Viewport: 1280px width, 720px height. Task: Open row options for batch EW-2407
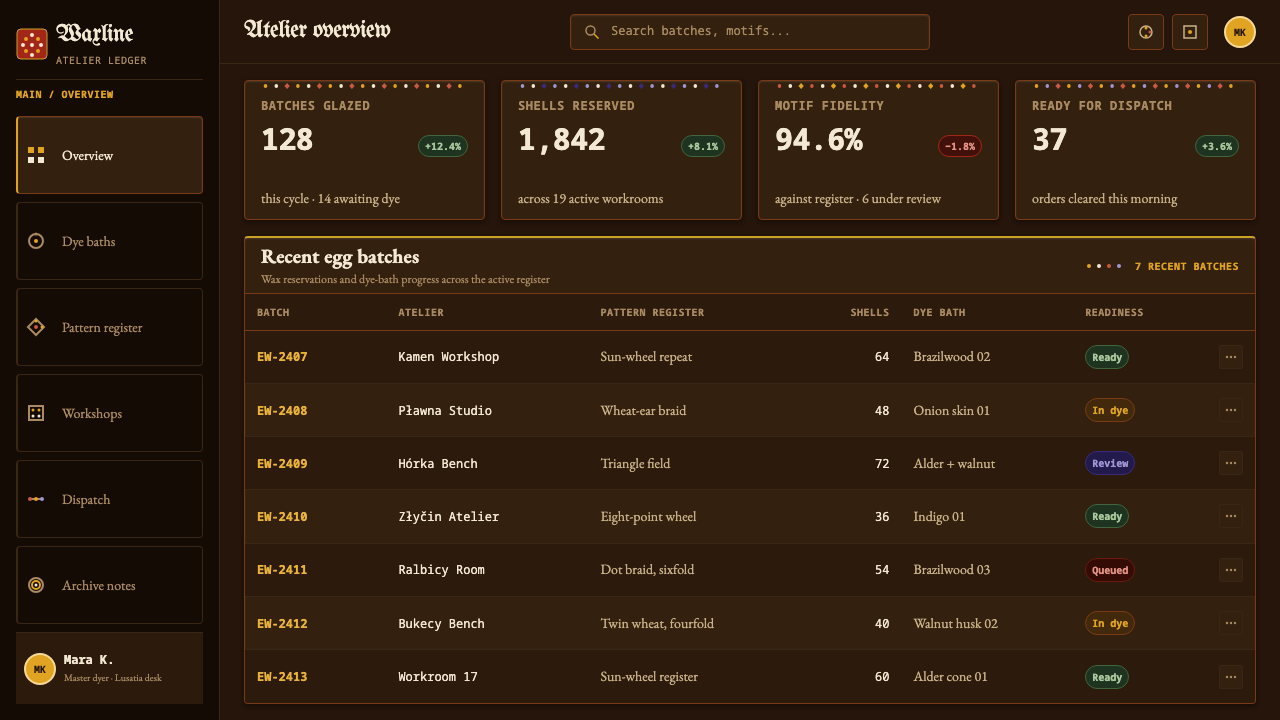1231,357
